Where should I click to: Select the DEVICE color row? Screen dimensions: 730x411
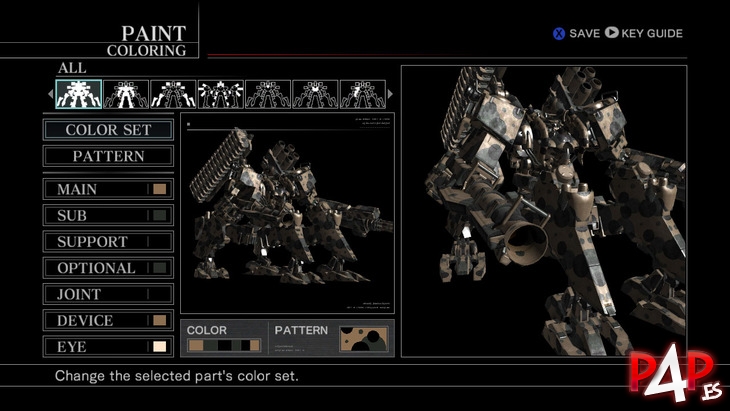click(x=108, y=320)
